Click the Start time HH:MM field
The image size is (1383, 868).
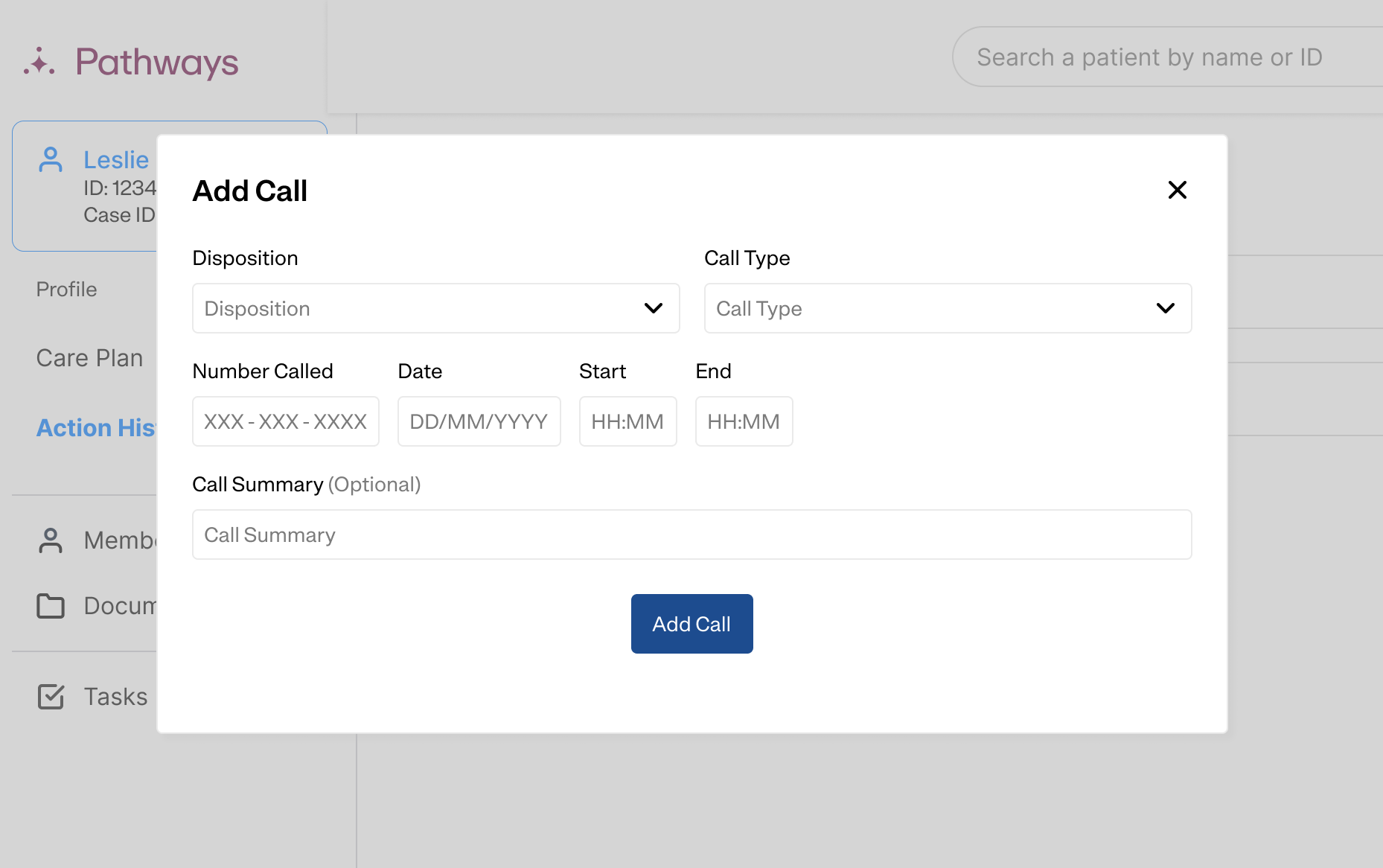(x=627, y=421)
